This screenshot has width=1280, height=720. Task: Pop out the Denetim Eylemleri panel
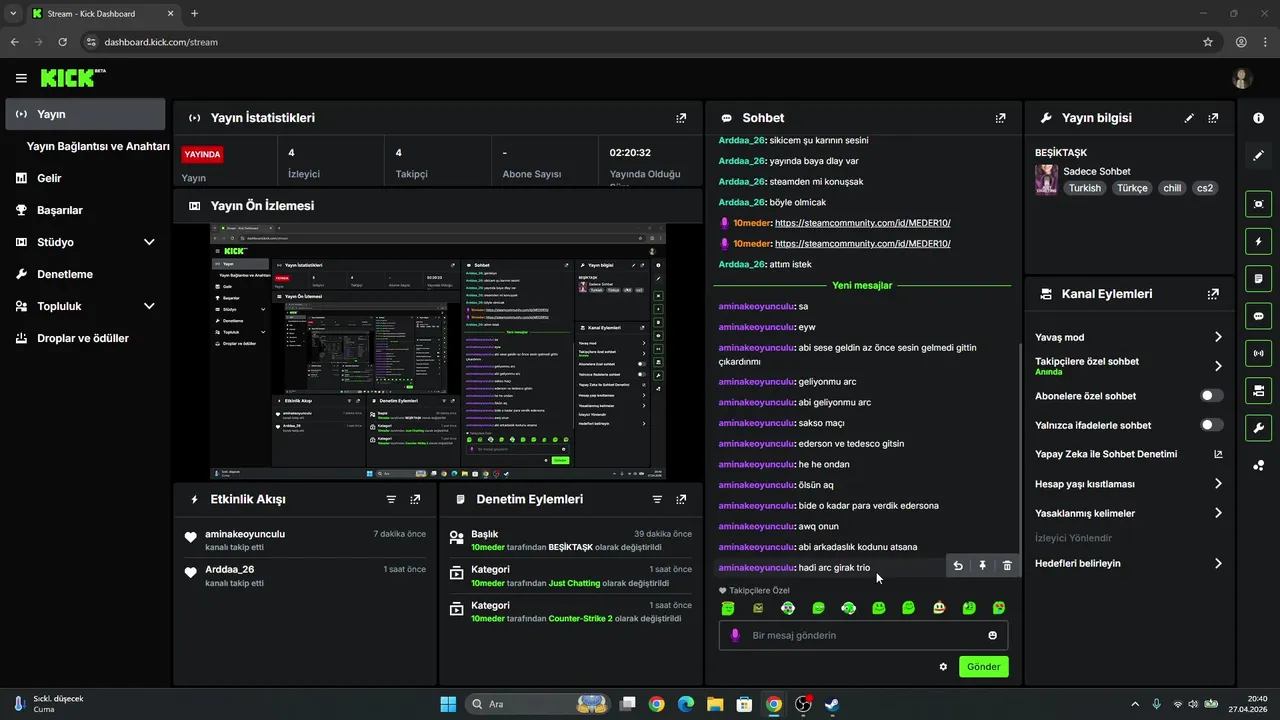click(x=681, y=499)
